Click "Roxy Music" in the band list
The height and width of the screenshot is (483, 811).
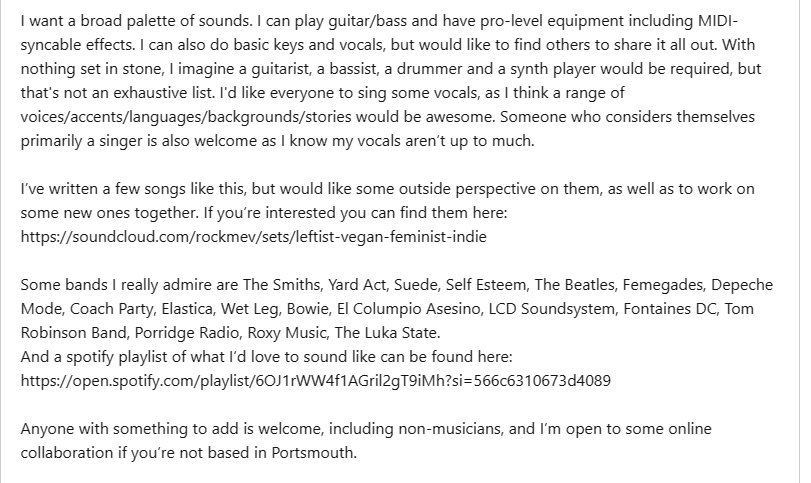288,333
